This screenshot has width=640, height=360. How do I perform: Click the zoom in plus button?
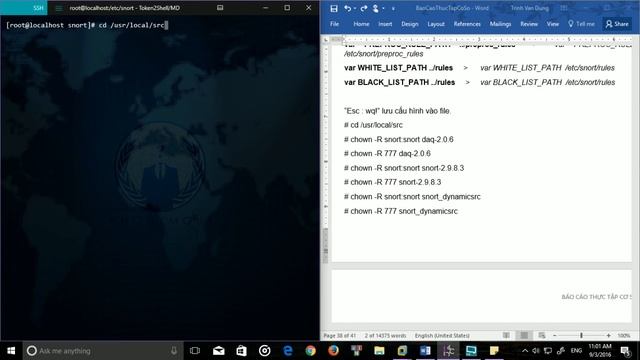[x=609, y=336]
